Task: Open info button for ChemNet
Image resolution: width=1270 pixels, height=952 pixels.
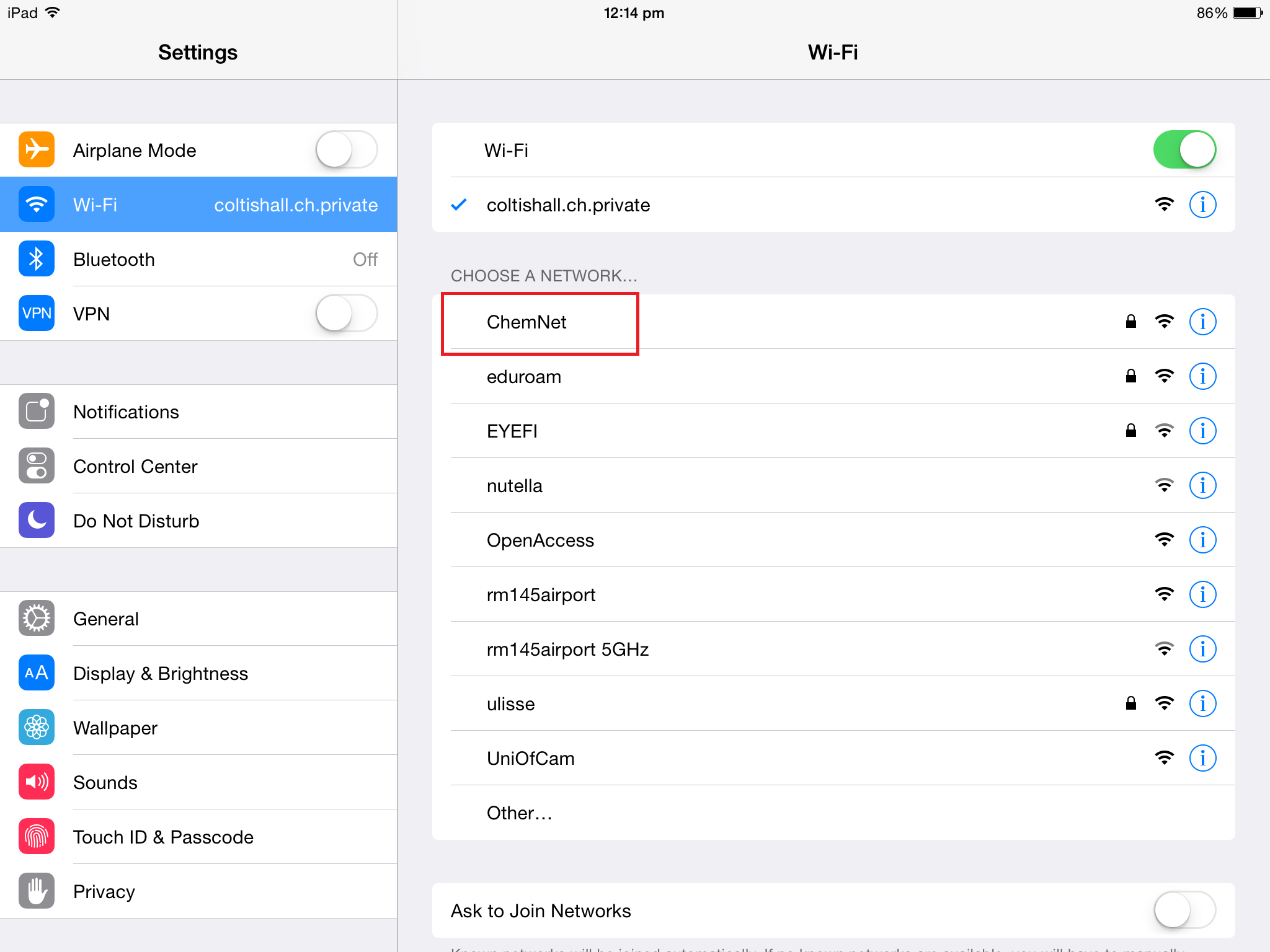Action: pyautogui.click(x=1202, y=322)
